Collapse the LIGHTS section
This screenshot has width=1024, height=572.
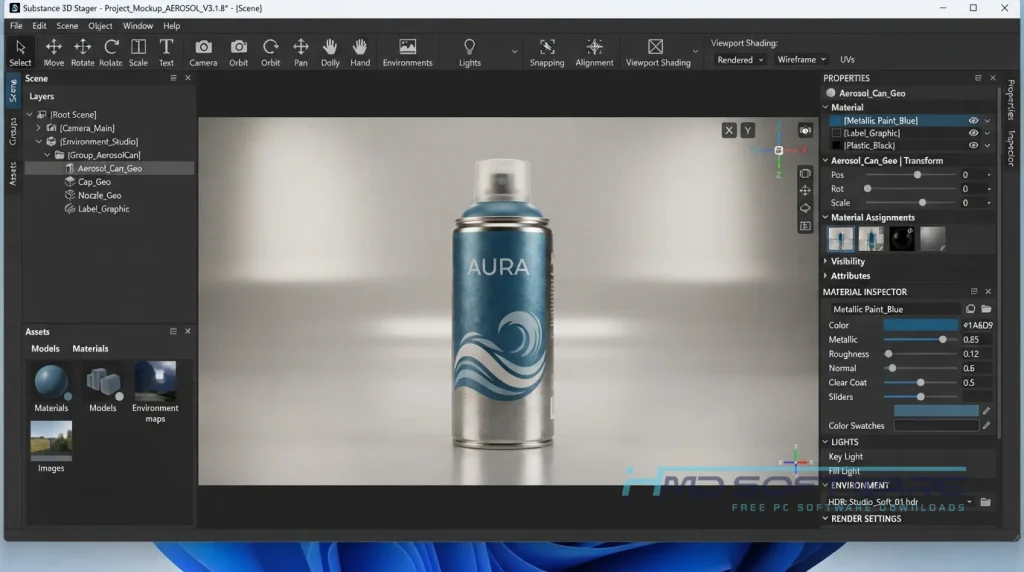point(825,442)
